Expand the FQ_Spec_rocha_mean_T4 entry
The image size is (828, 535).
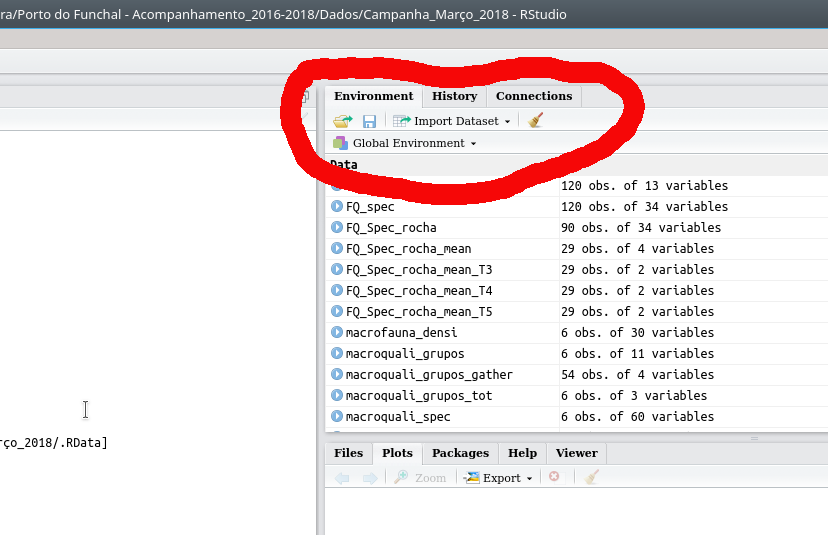[336, 290]
